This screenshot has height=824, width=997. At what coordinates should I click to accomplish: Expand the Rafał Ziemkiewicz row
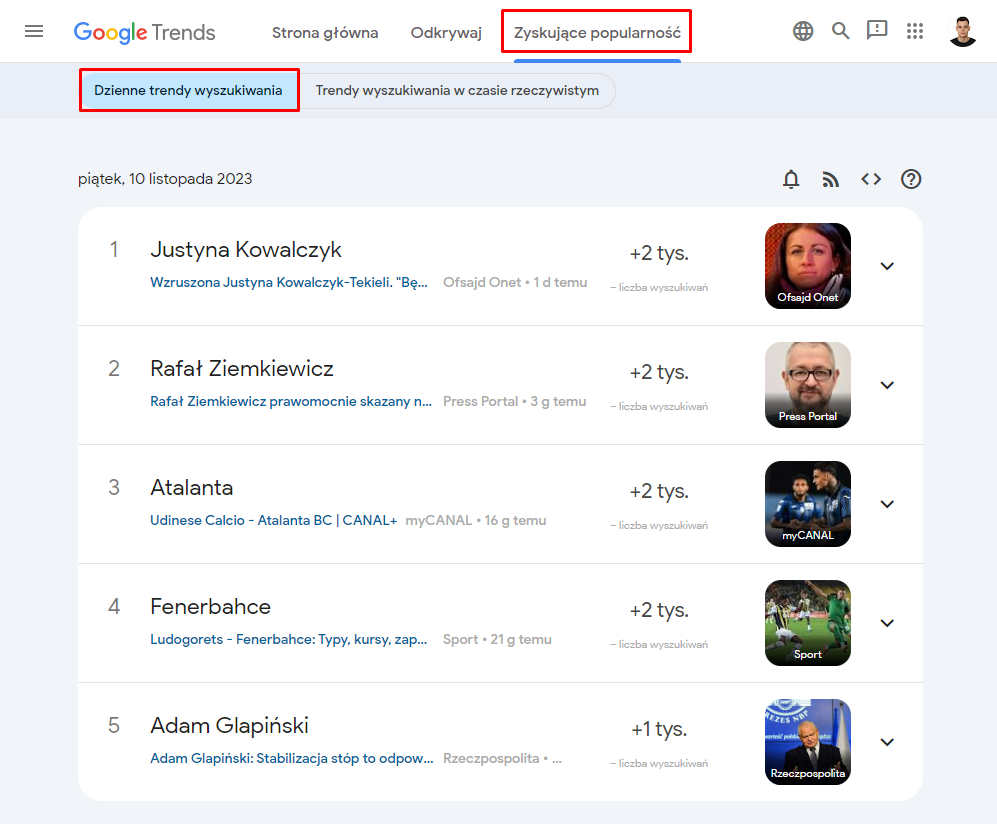point(887,385)
